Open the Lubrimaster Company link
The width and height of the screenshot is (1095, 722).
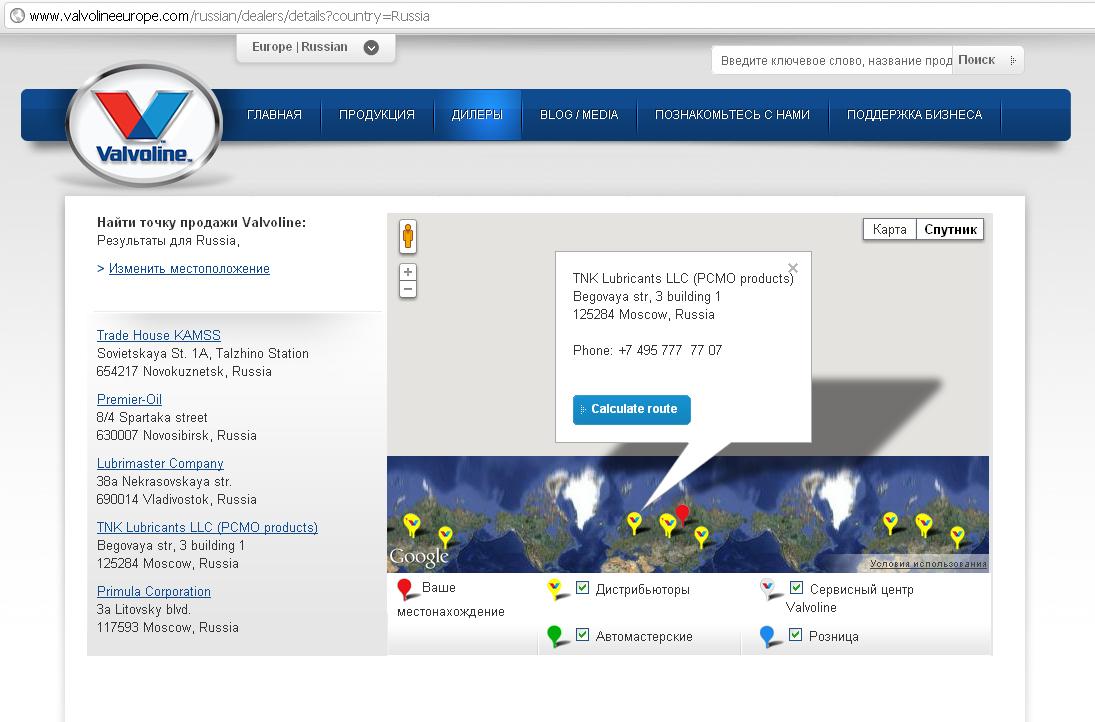(160, 464)
